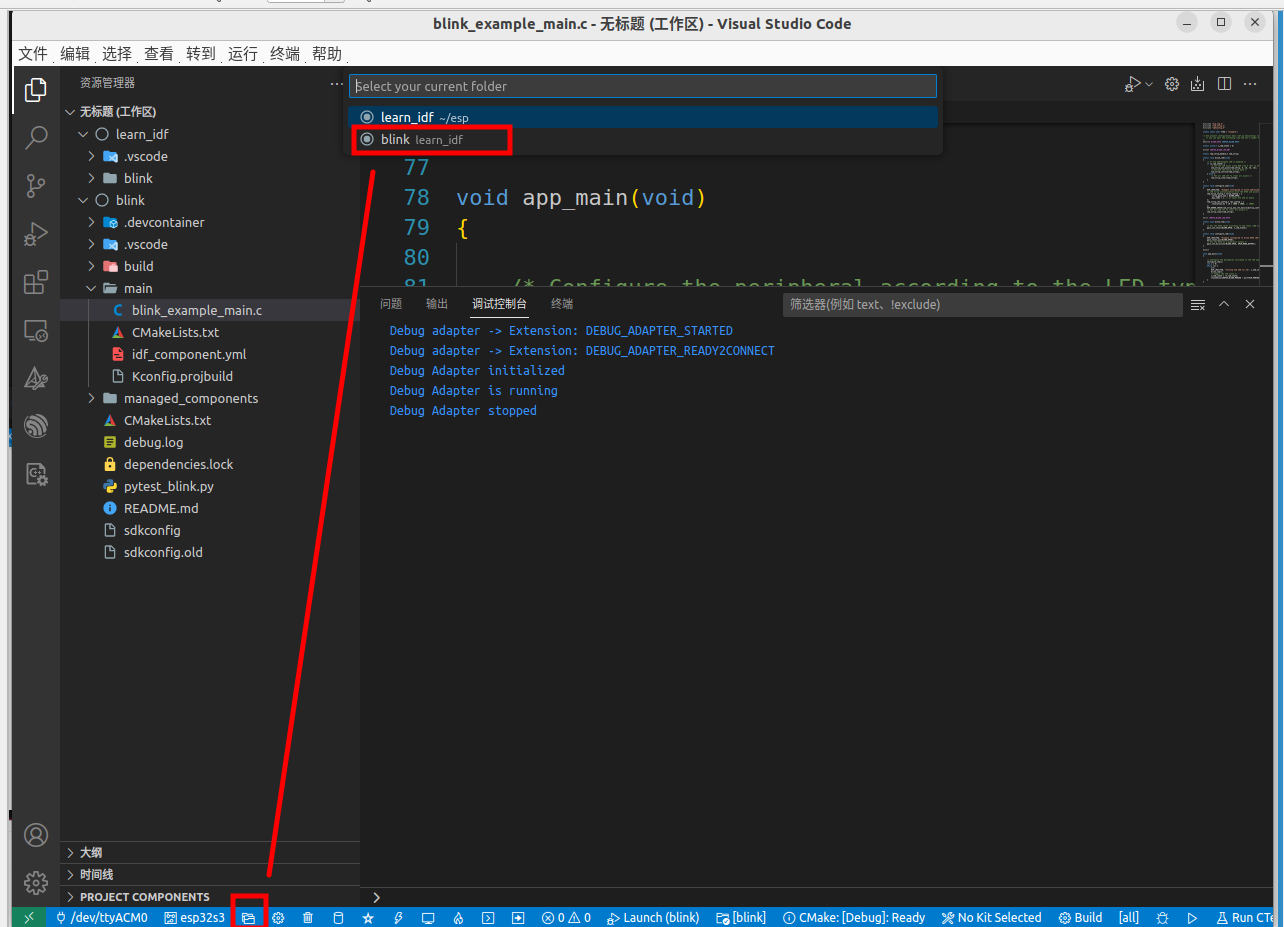Expand the 大纲 outline section
Image resolution: width=1284 pixels, height=927 pixels.
[x=210, y=852]
